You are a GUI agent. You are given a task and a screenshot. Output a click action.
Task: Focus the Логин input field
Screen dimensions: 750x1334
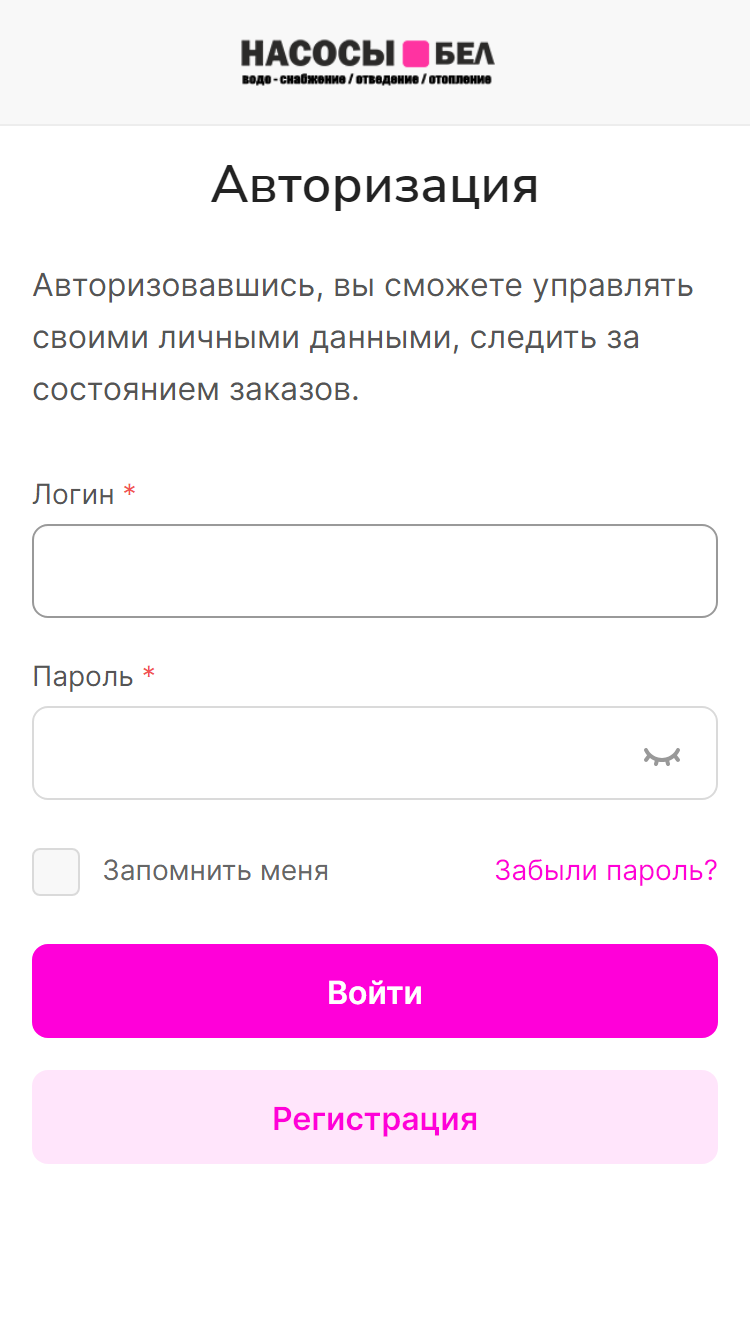tap(375, 571)
